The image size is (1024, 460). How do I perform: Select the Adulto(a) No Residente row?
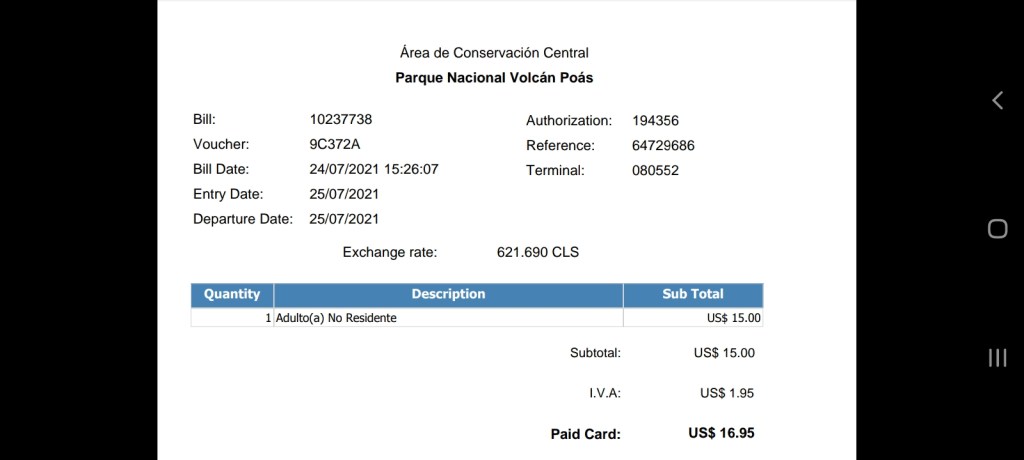coord(336,318)
